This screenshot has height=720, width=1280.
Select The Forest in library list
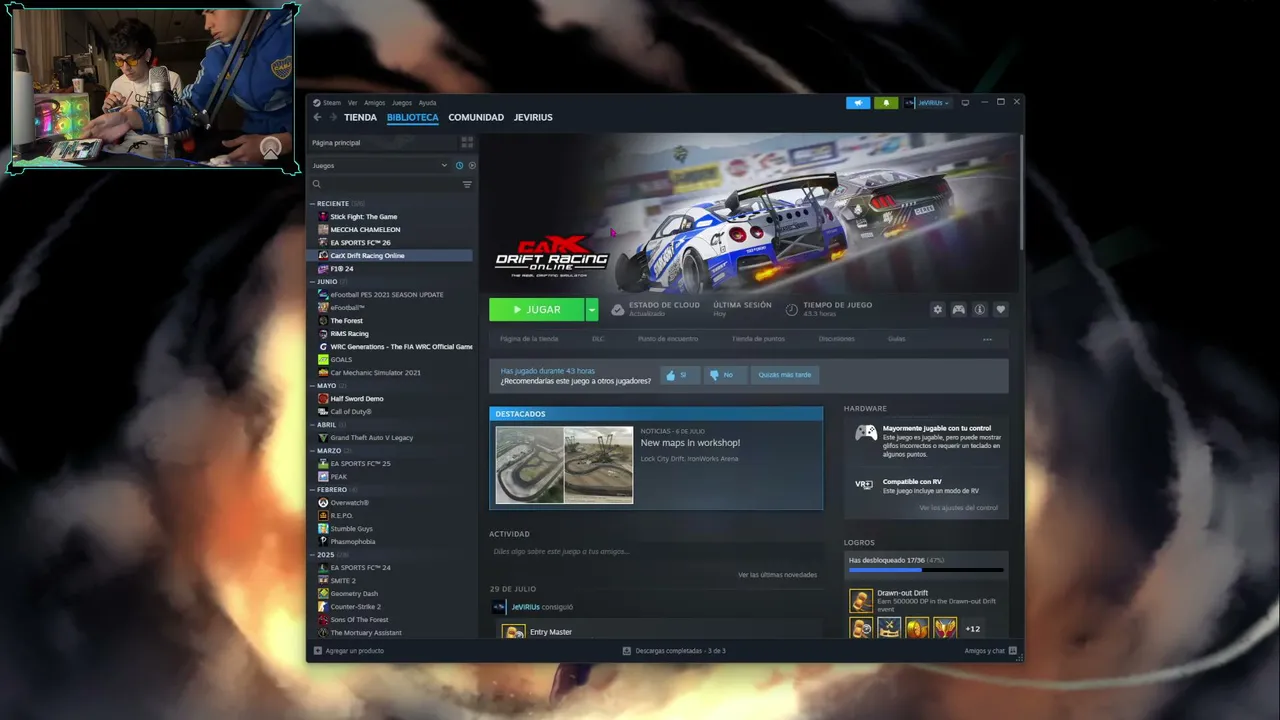point(347,321)
